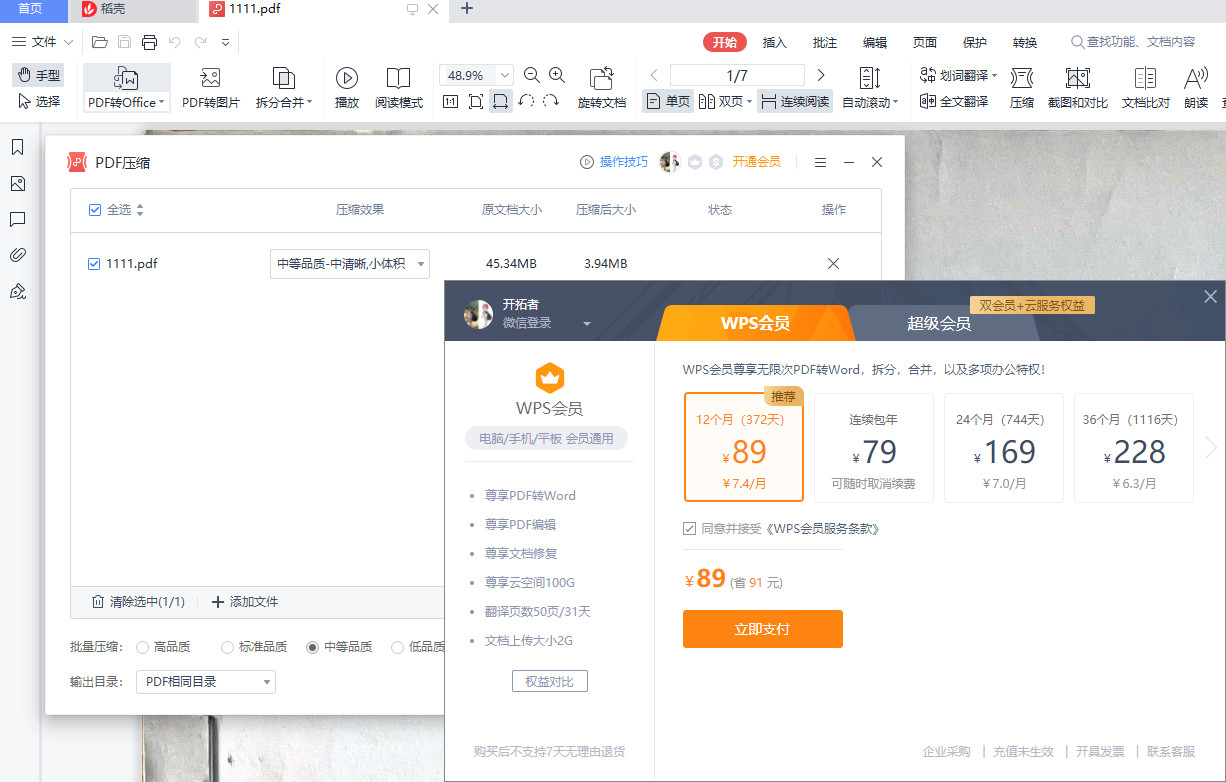Switch to Protect ribbon tab
The width and height of the screenshot is (1226, 782).
click(x=975, y=42)
